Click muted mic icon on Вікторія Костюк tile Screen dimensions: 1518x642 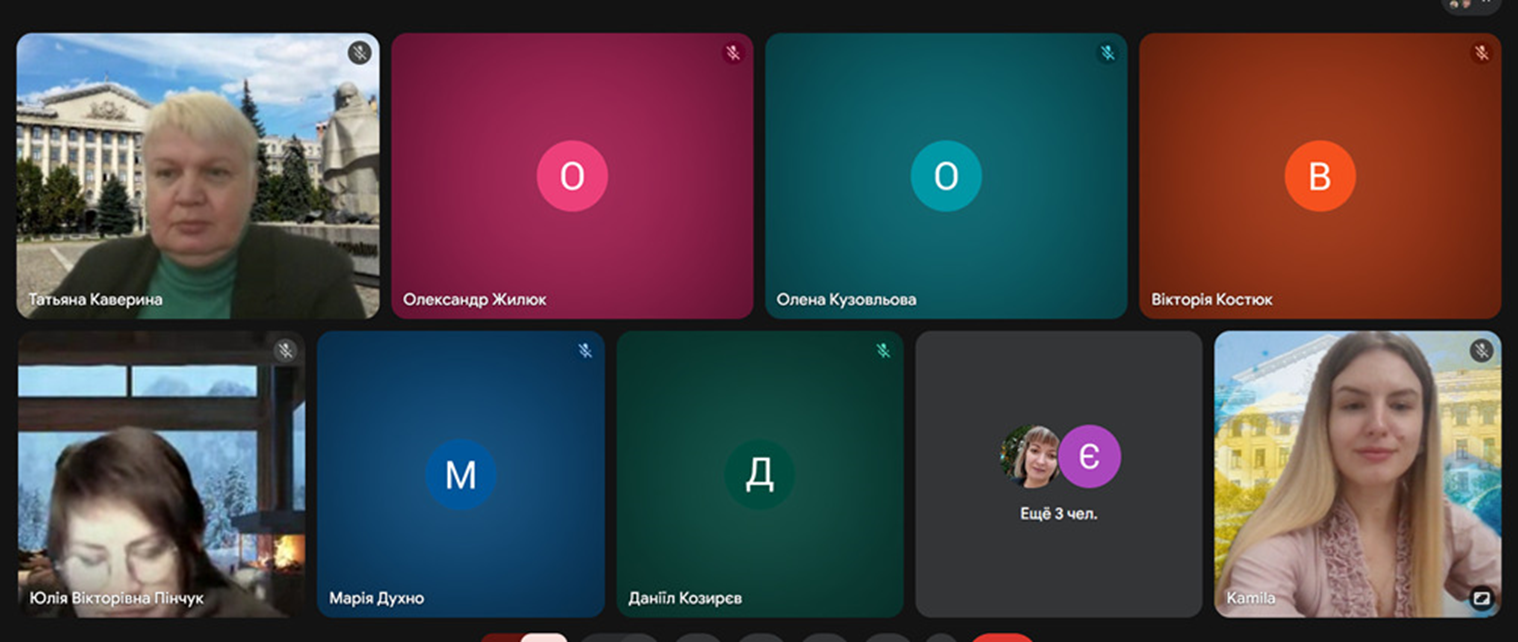[x=1481, y=53]
